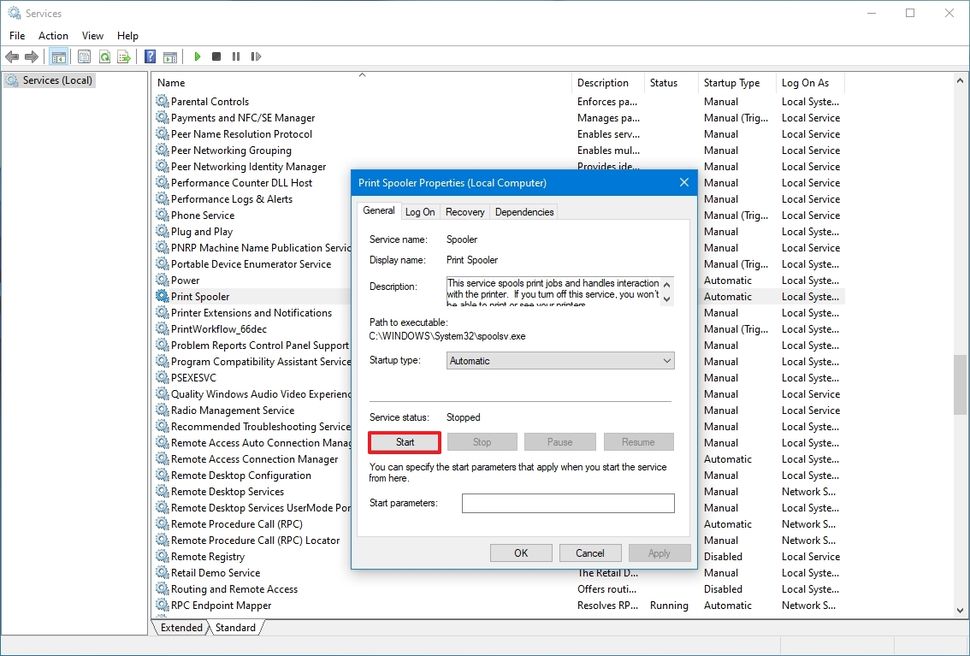Go back using the navigation arrow icon
The image size is (970, 656).
click(11, 57)
